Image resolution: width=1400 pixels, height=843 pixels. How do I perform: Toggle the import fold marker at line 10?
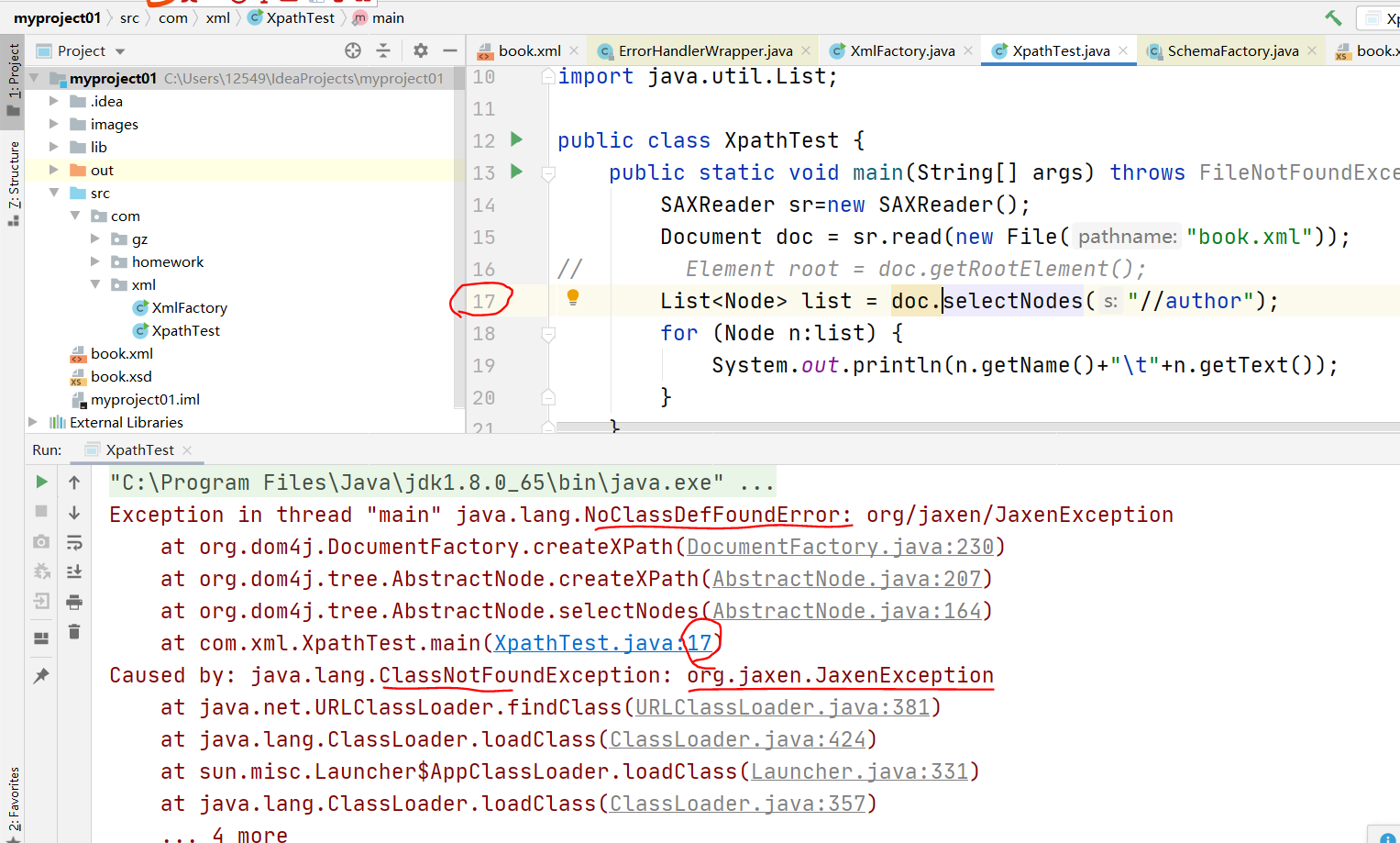click(548, 77)
